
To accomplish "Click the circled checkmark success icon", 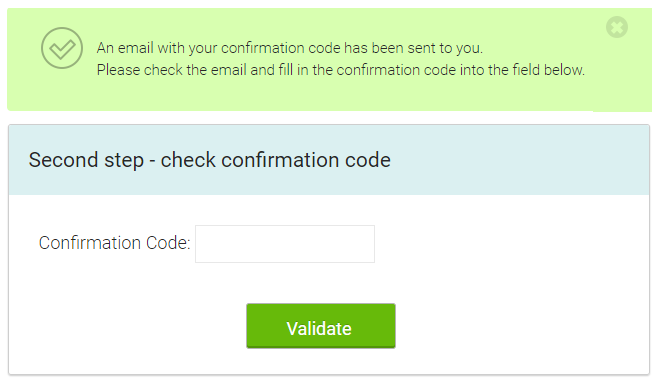I will 62,48.
